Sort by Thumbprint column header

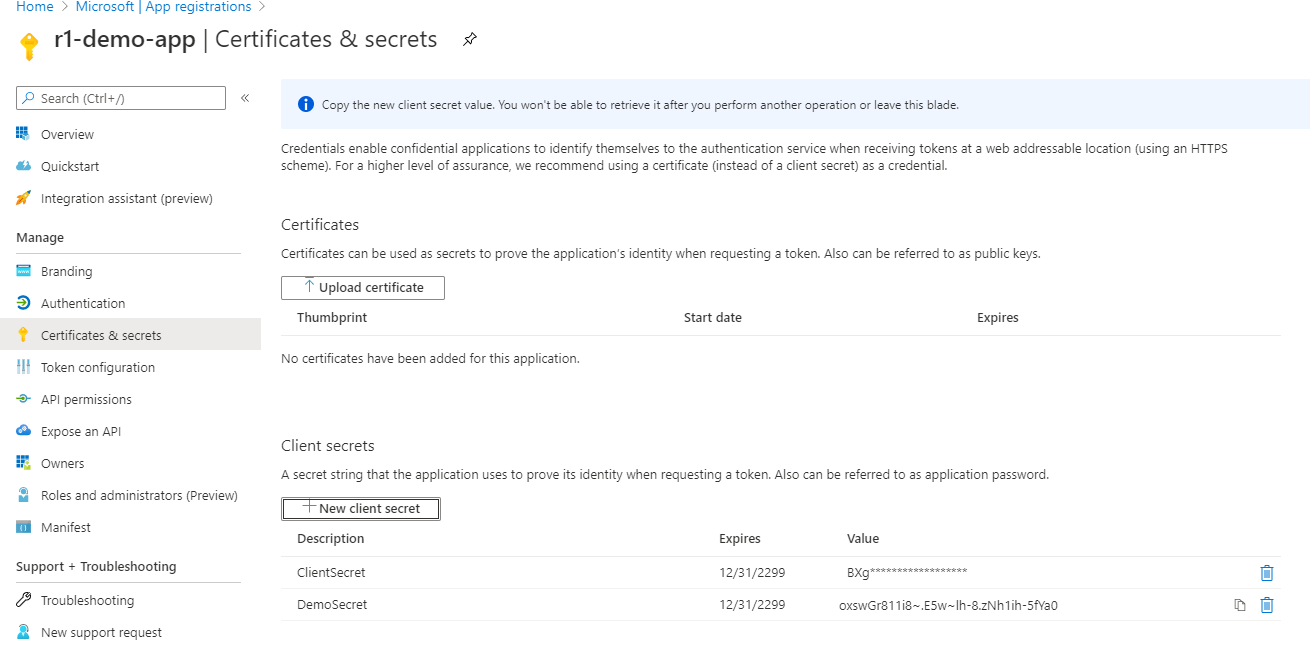click(x=332, y=317)
